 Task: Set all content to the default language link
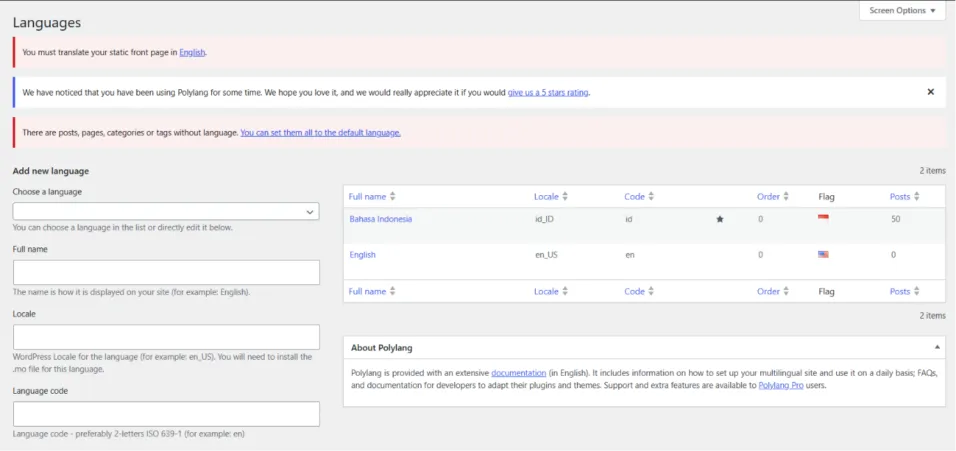tap(321, 132)
